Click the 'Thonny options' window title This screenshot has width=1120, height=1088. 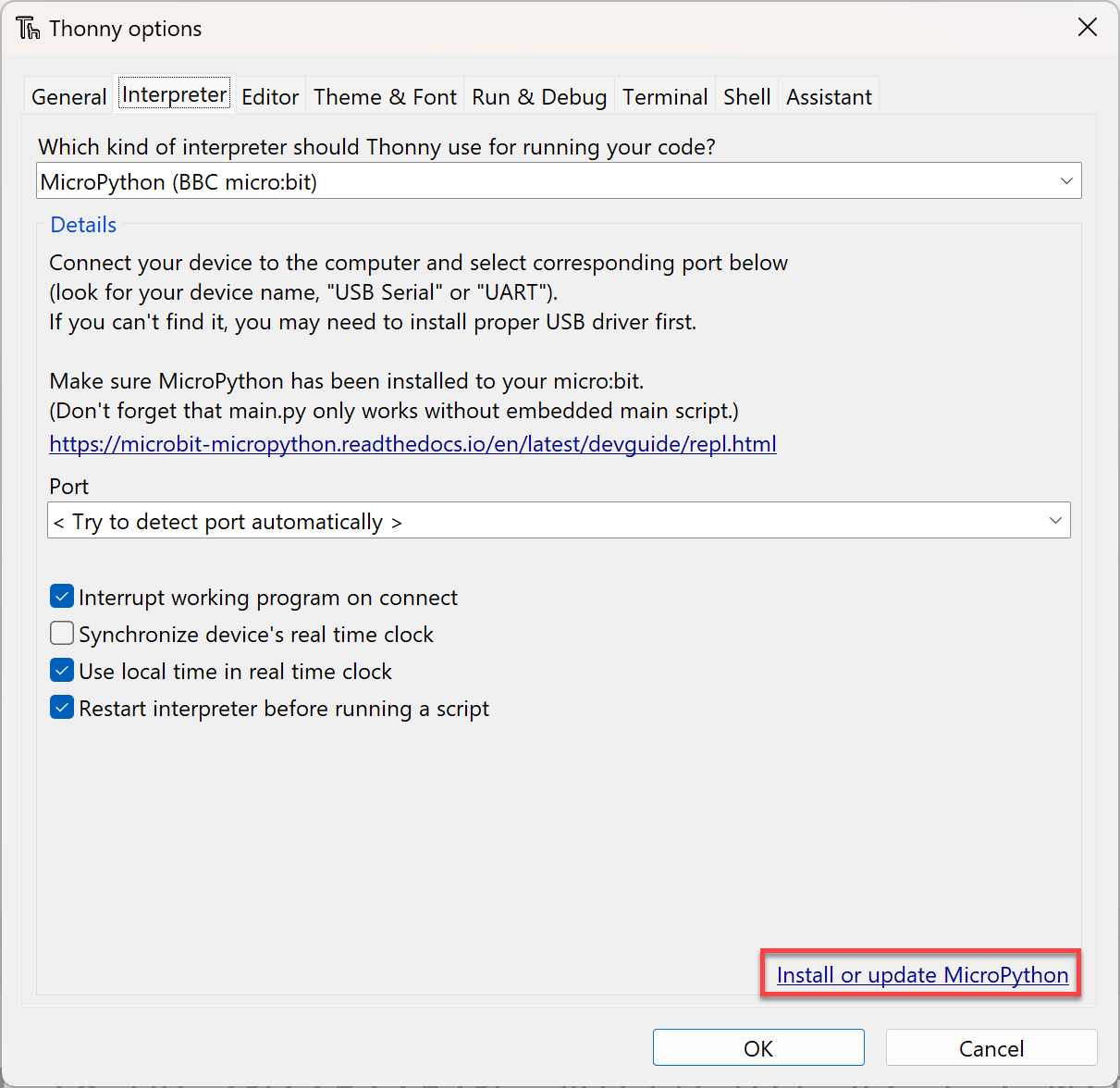pos(126,29)
